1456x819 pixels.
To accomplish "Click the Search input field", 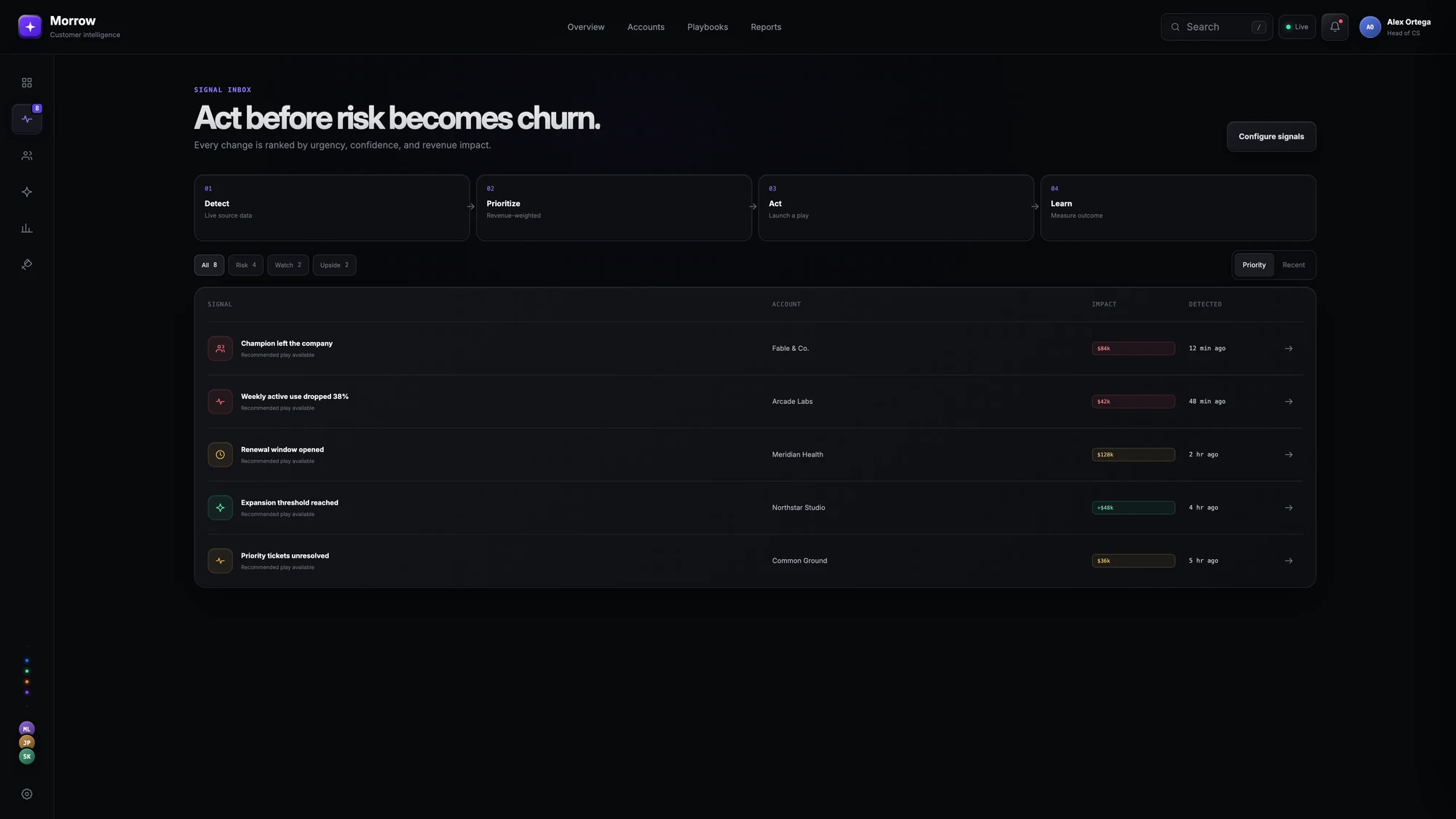I will click(x=1216, y=27).
